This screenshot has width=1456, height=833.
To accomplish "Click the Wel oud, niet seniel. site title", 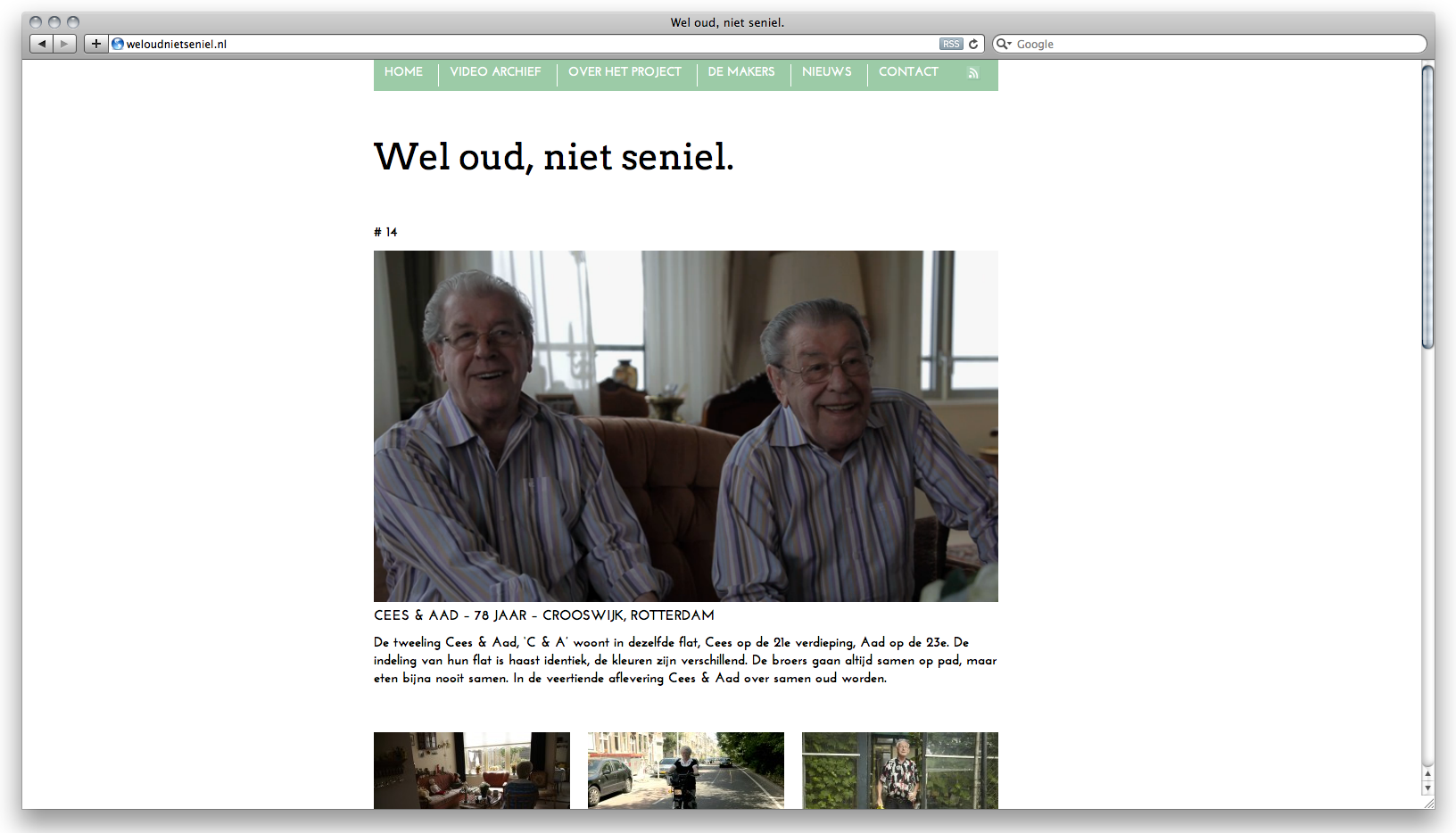I will (553, 157).
